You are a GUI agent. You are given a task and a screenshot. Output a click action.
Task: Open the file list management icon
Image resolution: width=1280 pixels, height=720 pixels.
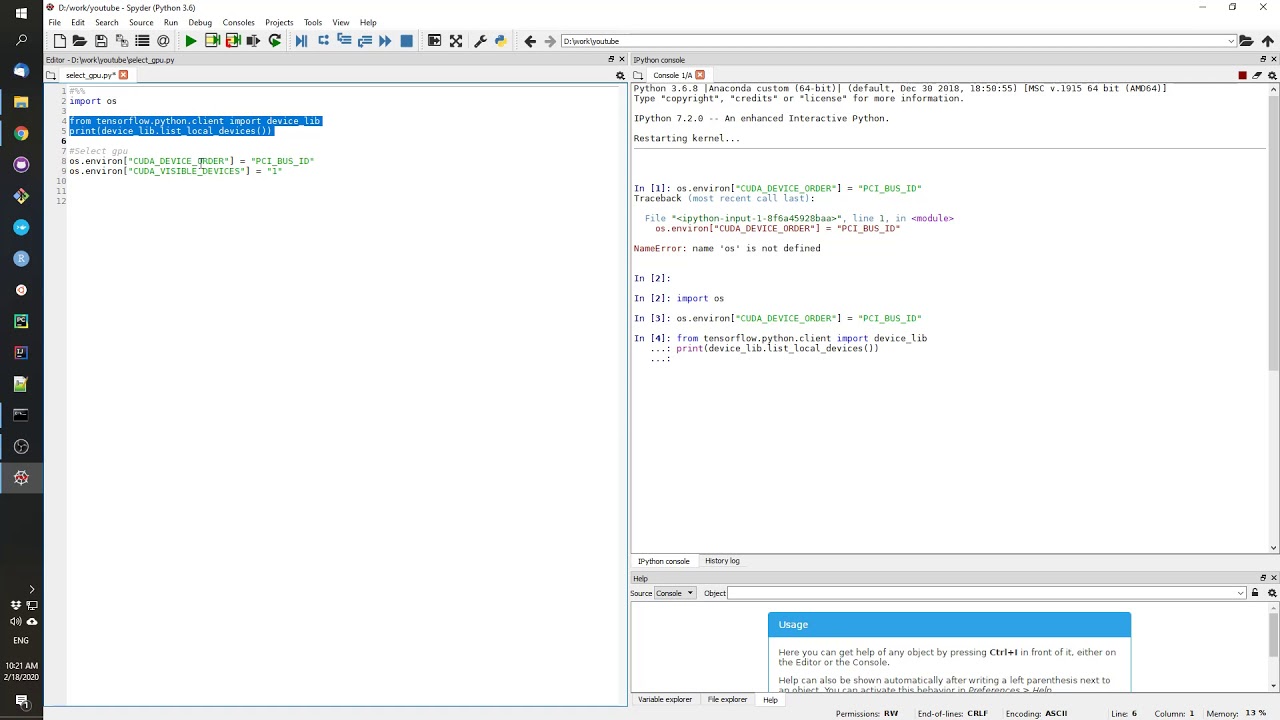tap(142, 41)
